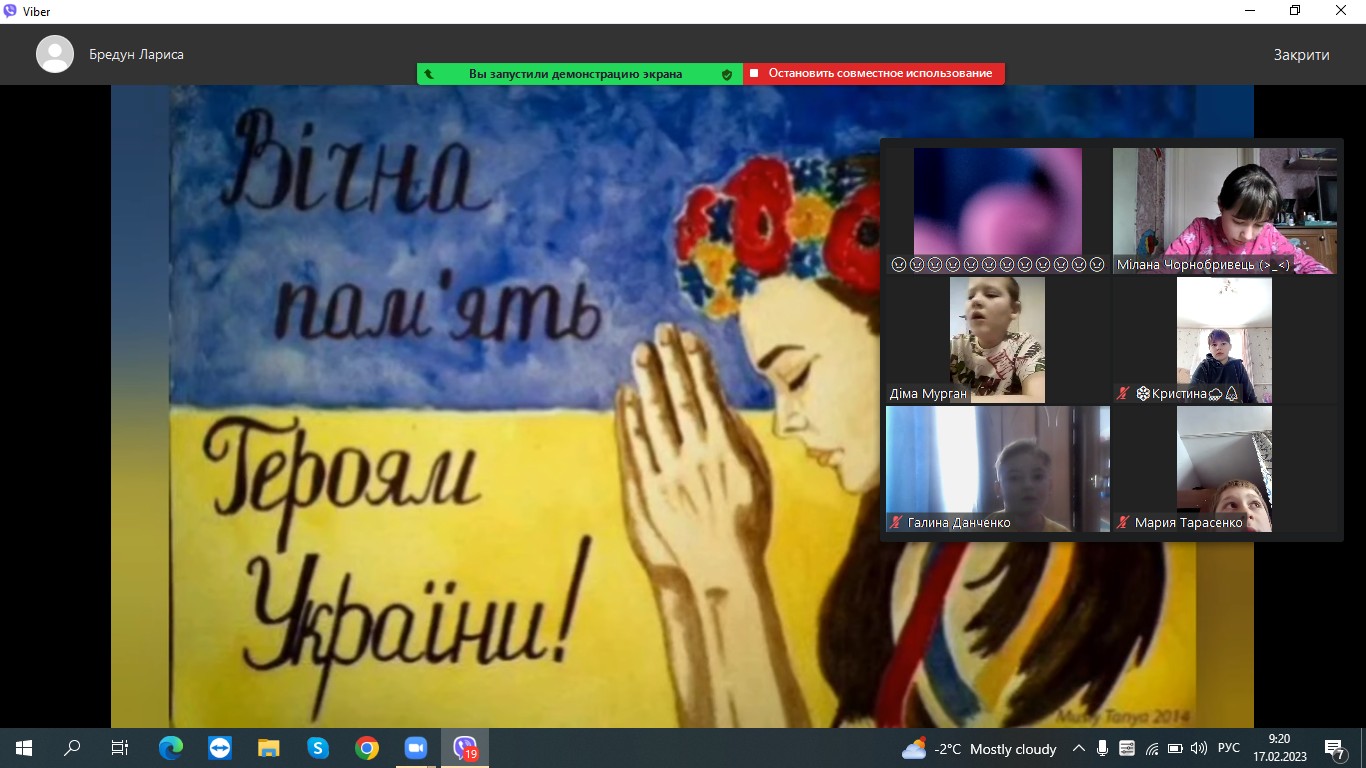
Task: Click the Бредун Лариса contact name
Action: click(136, 55)
